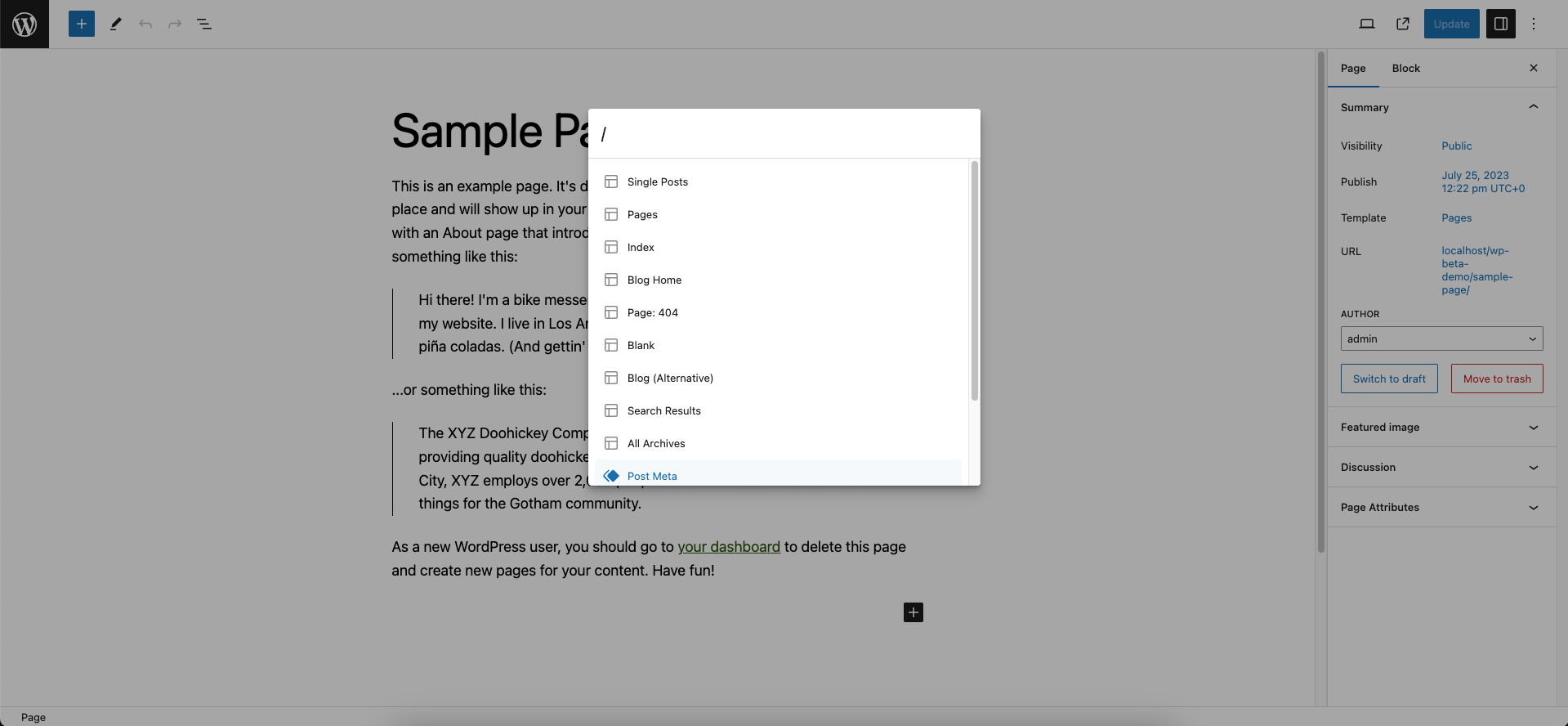The width and height of the screenshot is (1568, 726).
Task: View page in new tab icon
Action: 1403,24
